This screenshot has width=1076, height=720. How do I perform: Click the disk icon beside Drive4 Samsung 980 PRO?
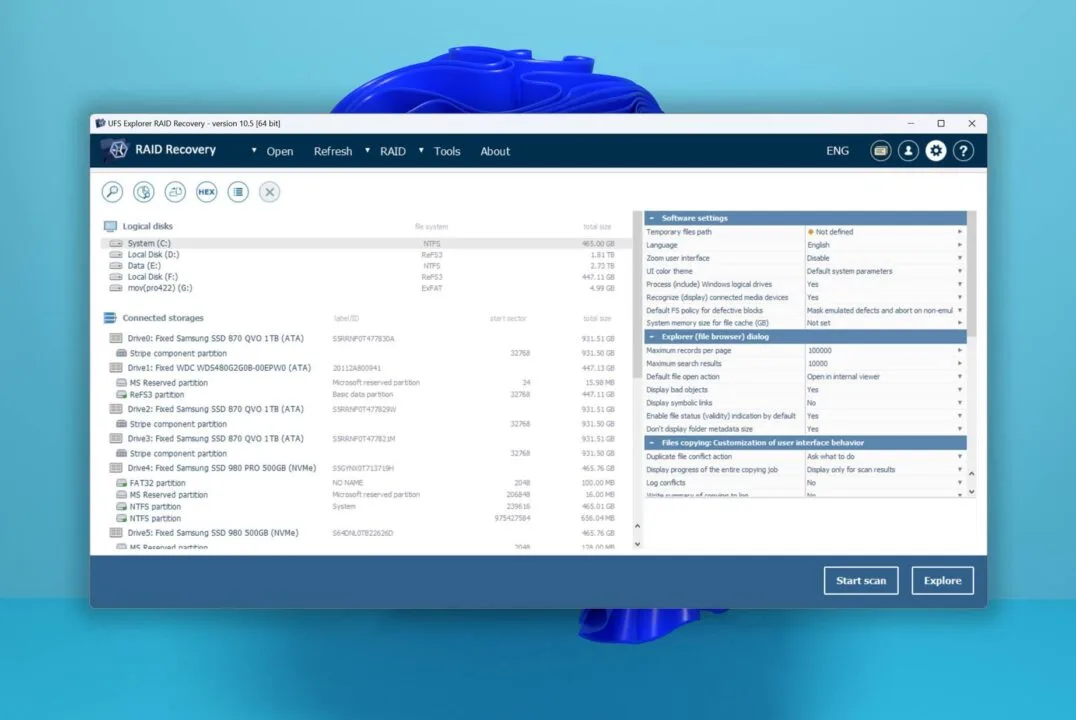[116, 468]
